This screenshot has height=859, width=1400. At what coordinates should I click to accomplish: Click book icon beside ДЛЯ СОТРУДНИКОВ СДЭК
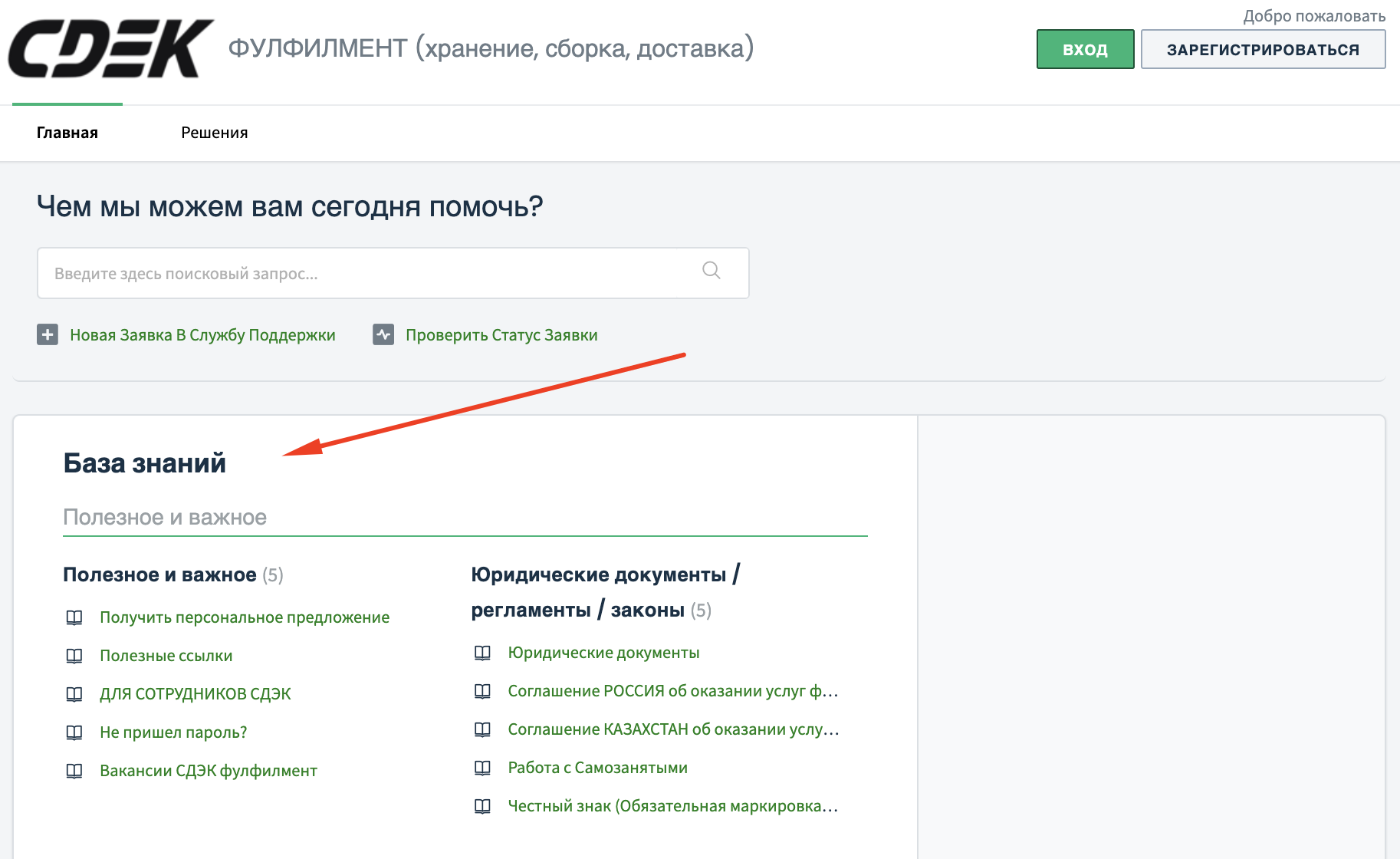pos(74,694)
